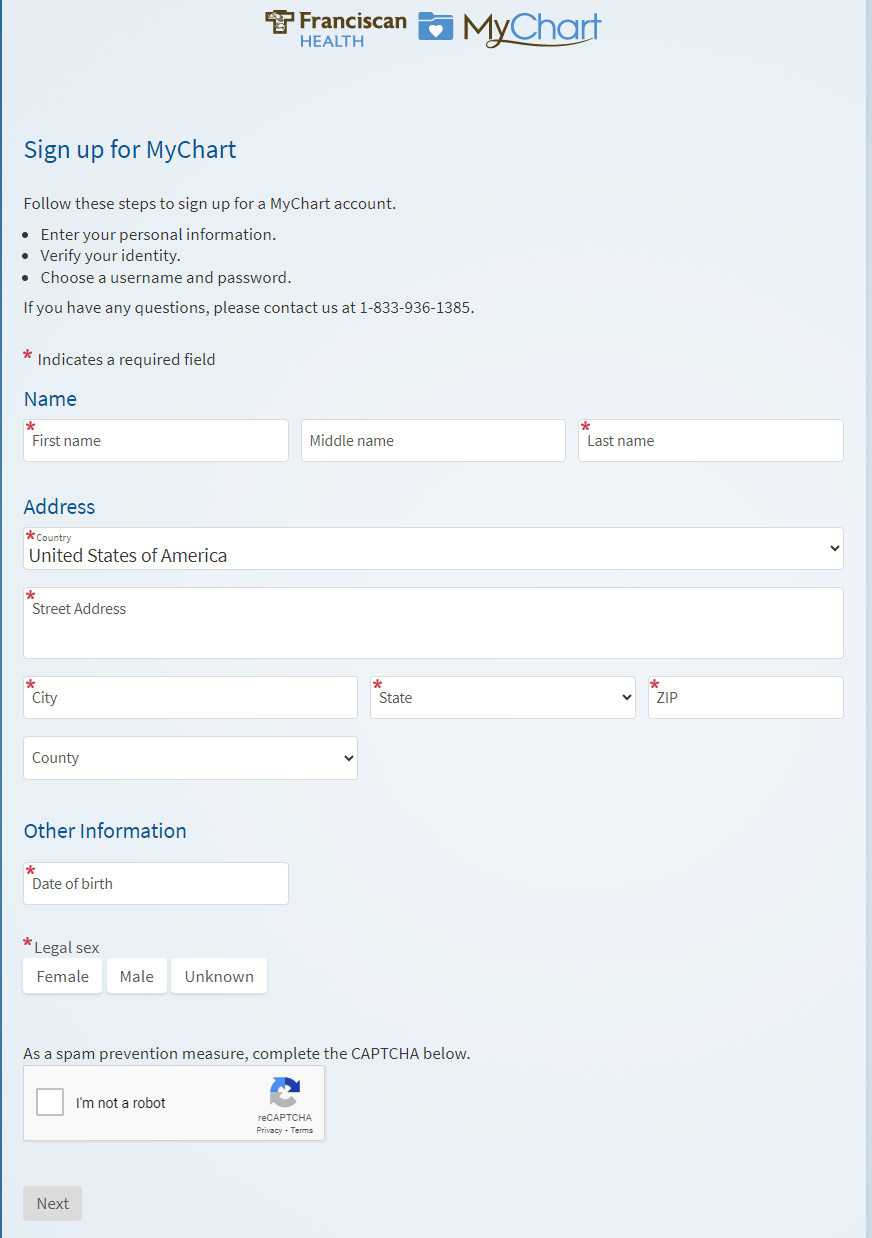The height and width of the screenshot is (1238, 872).
Task: Open the reCAPTCHA Terms link
Action: coord(302,1130)
